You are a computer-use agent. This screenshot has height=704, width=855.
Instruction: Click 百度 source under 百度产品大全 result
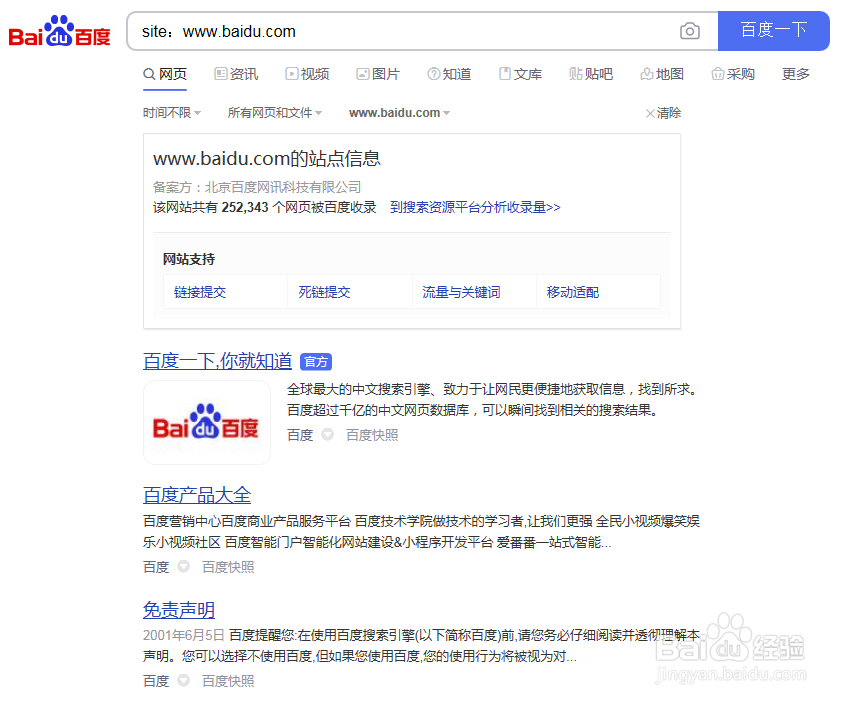pos(156,567)
